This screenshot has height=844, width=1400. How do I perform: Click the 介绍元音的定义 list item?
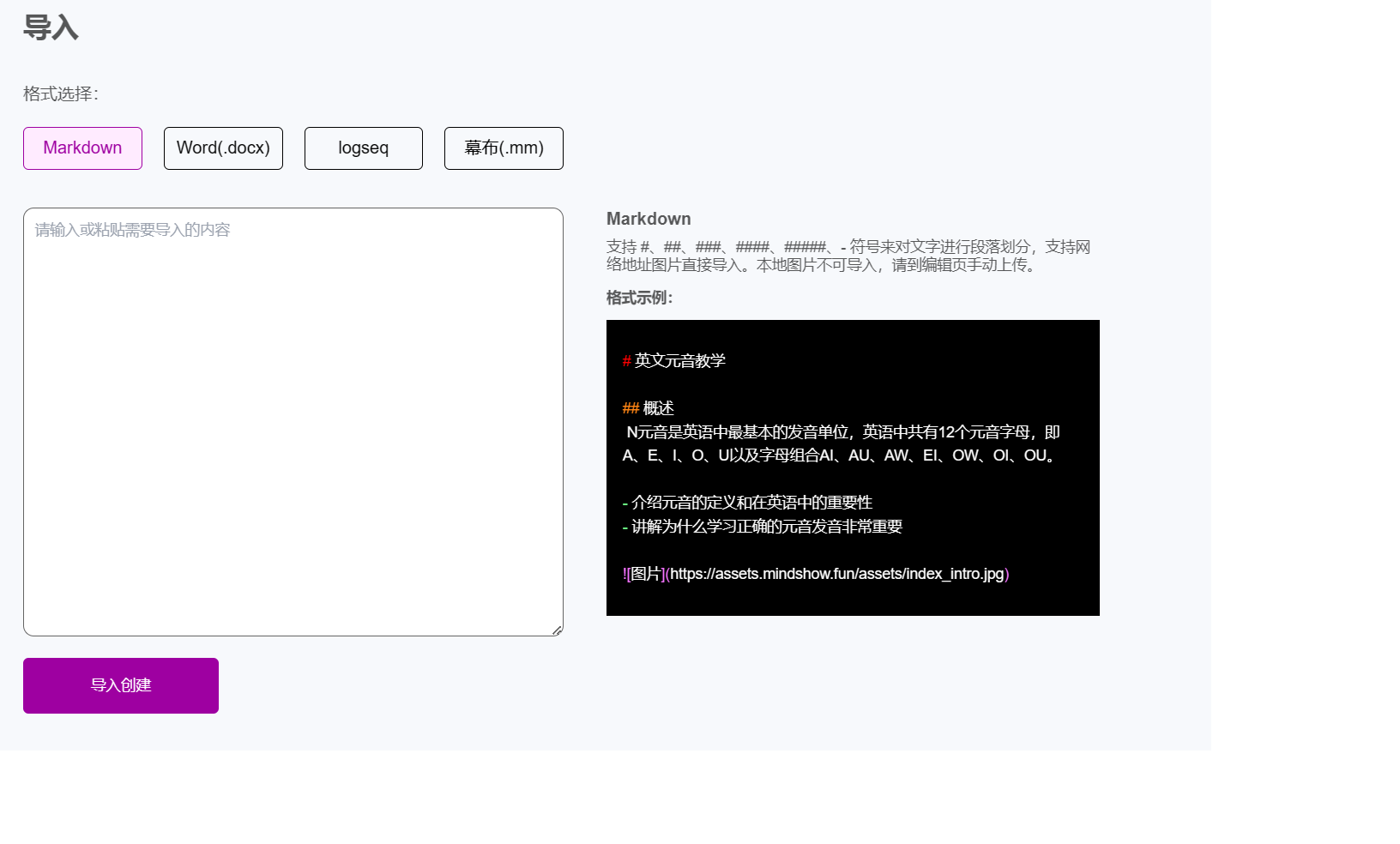coord(751,503)
